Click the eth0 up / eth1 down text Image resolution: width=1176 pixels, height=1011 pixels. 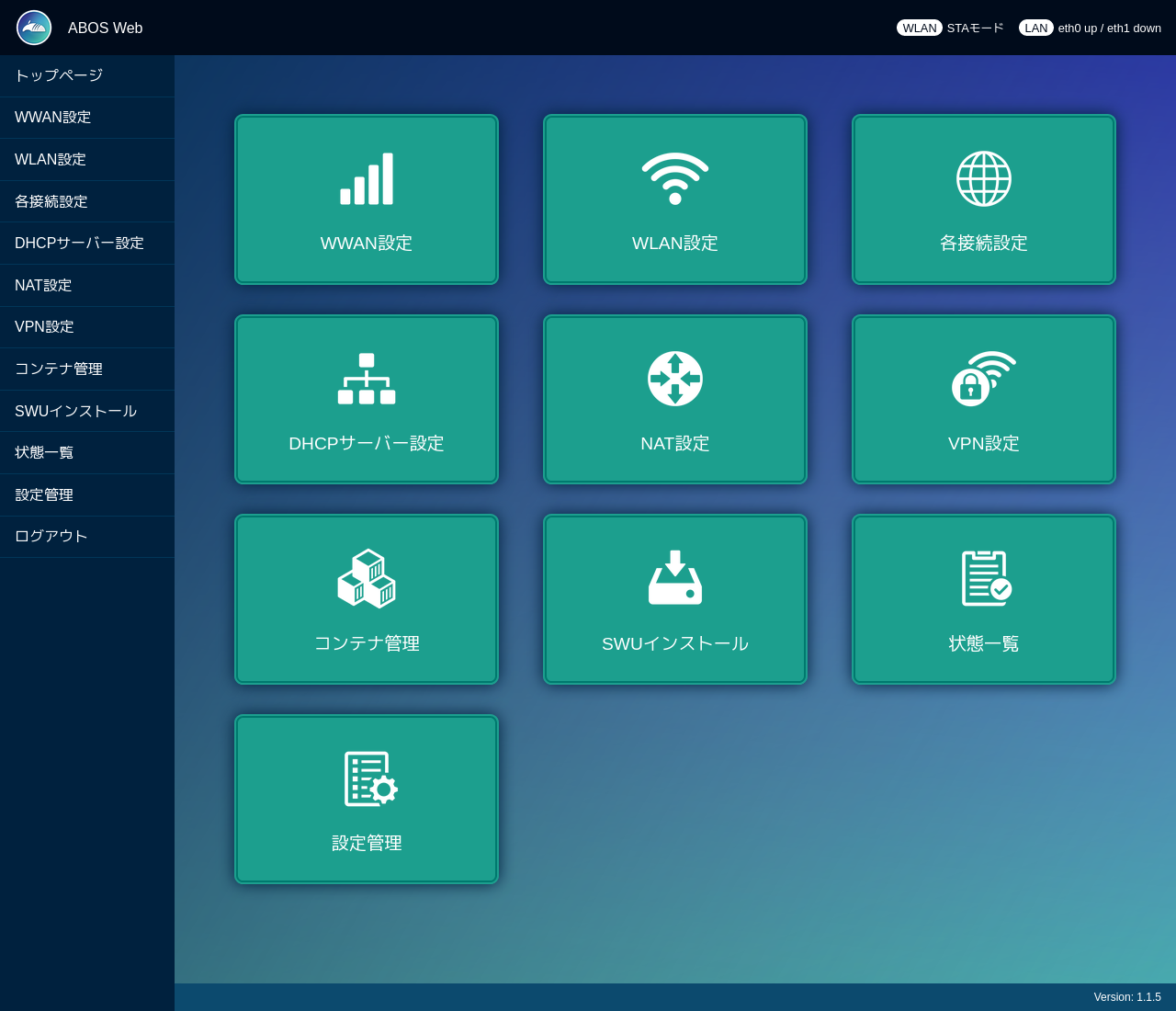point(1110,28)
